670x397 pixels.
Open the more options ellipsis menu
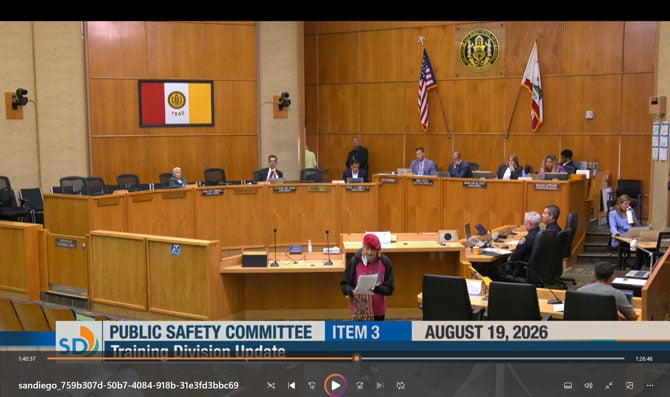coord(650,385)
